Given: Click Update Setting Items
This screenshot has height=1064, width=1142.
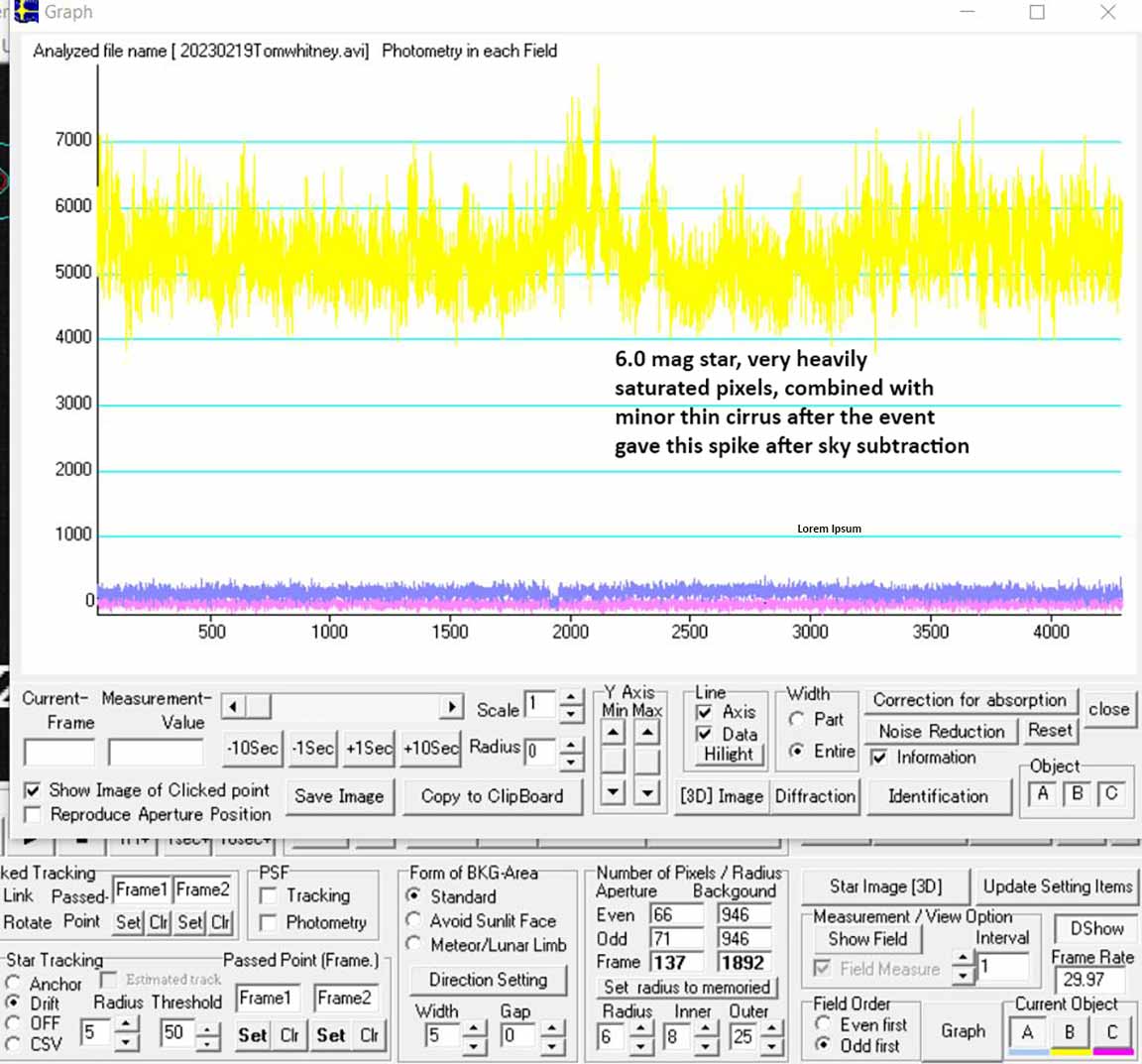Looking at the screenshot, I should coord(1058,887).
